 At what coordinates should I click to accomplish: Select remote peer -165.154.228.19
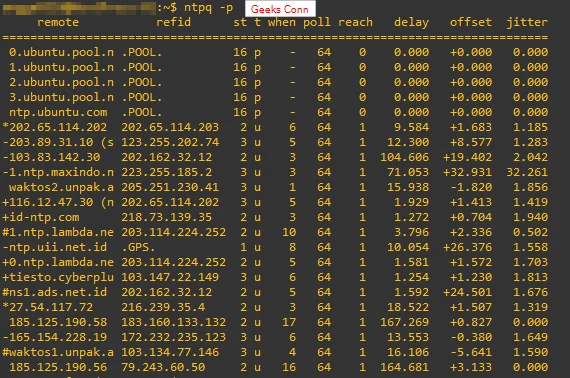[55, 337]
